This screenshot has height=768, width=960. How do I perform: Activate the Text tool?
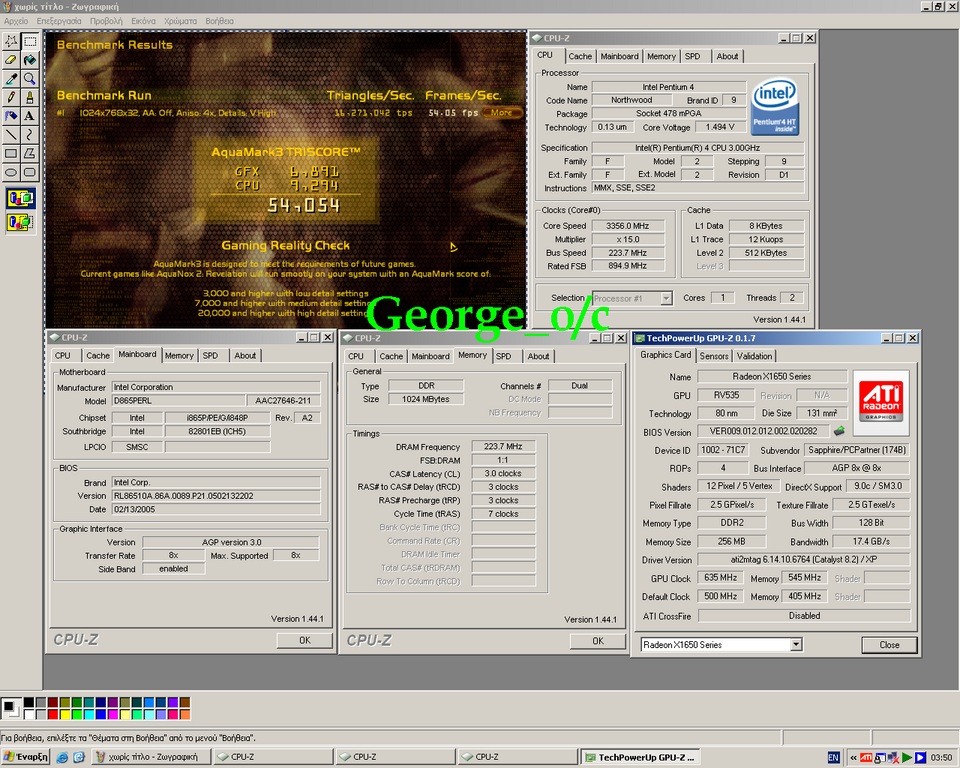[x=29, y=116]
